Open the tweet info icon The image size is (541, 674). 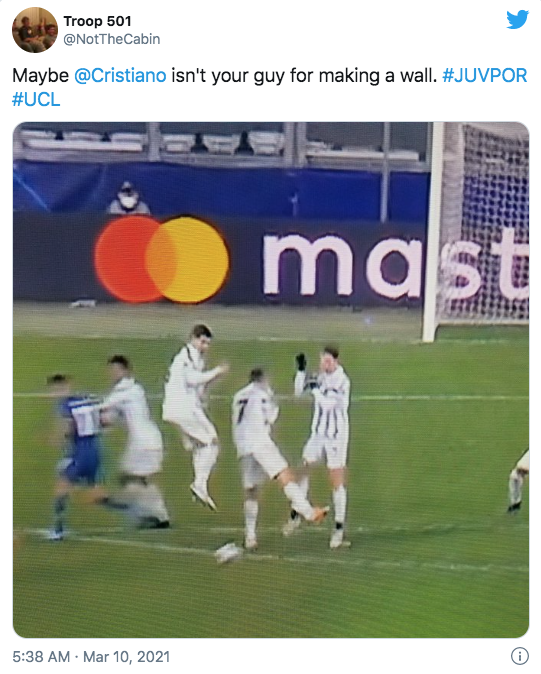520,656
